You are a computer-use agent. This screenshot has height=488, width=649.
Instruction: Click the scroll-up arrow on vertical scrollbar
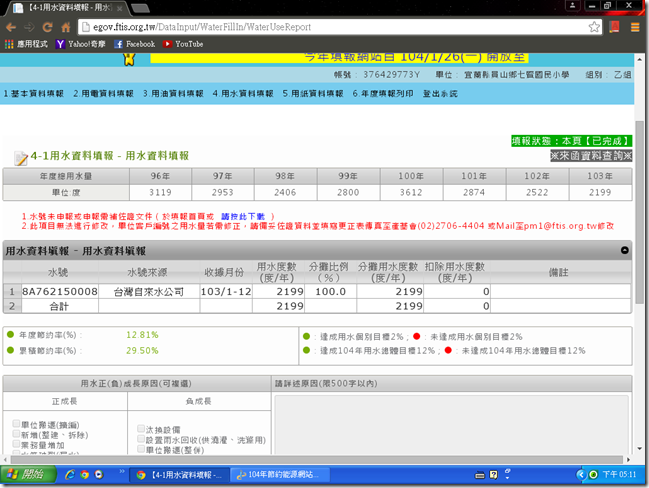(640, 59)
